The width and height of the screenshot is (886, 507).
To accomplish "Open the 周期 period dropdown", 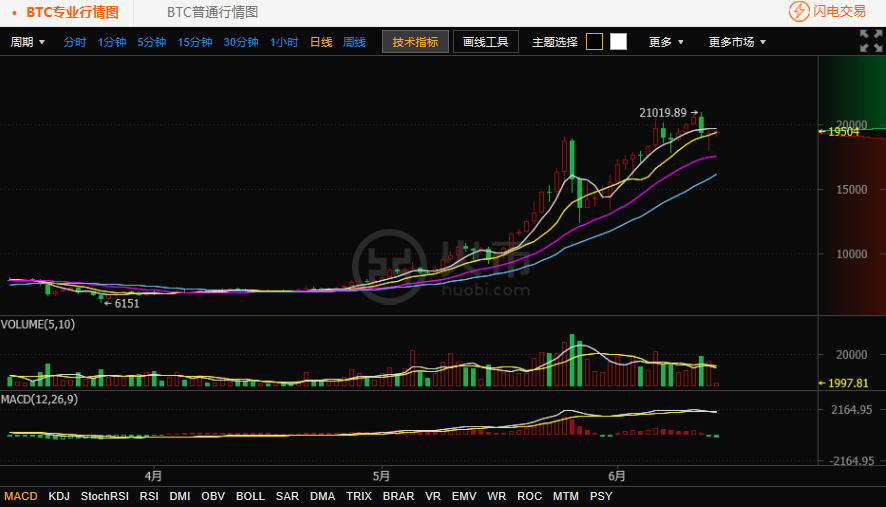I will tap(27, 42).
